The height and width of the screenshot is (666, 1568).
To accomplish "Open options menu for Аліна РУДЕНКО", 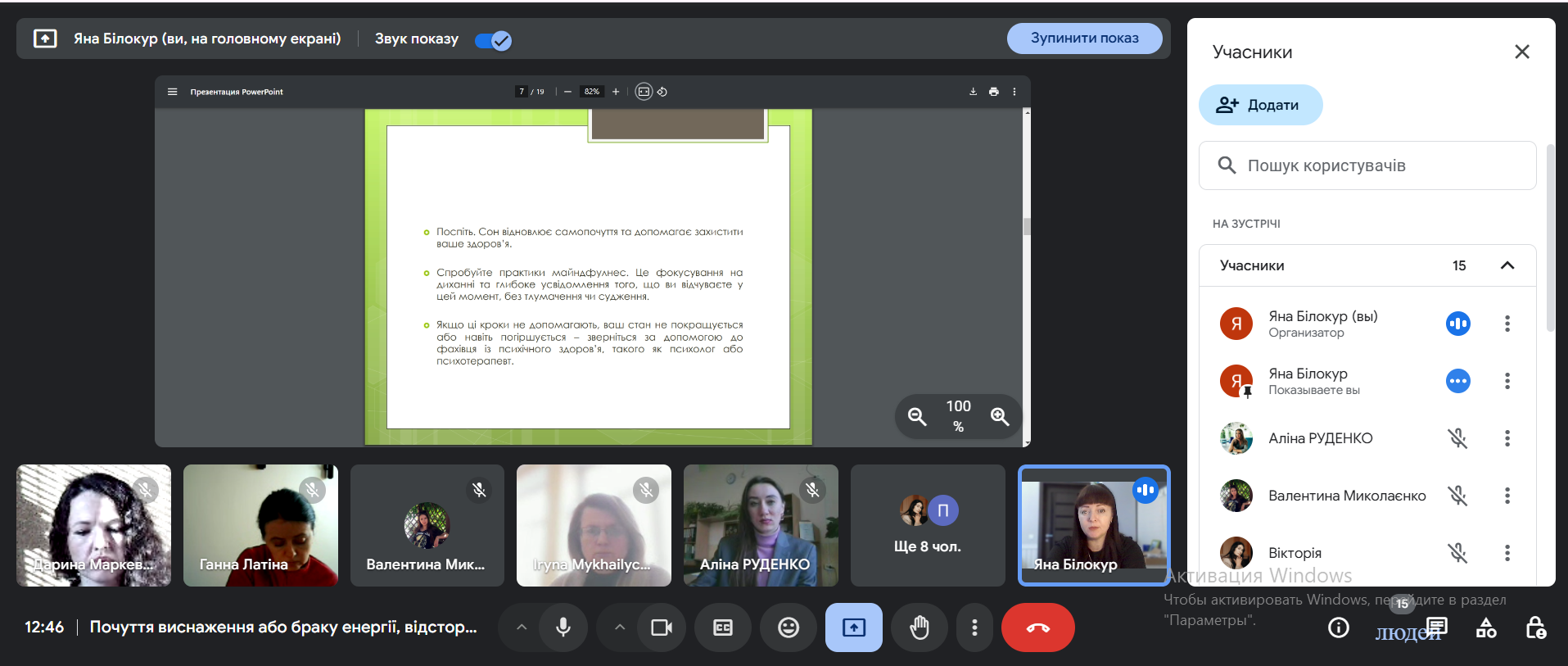I will pos(1507,438).
